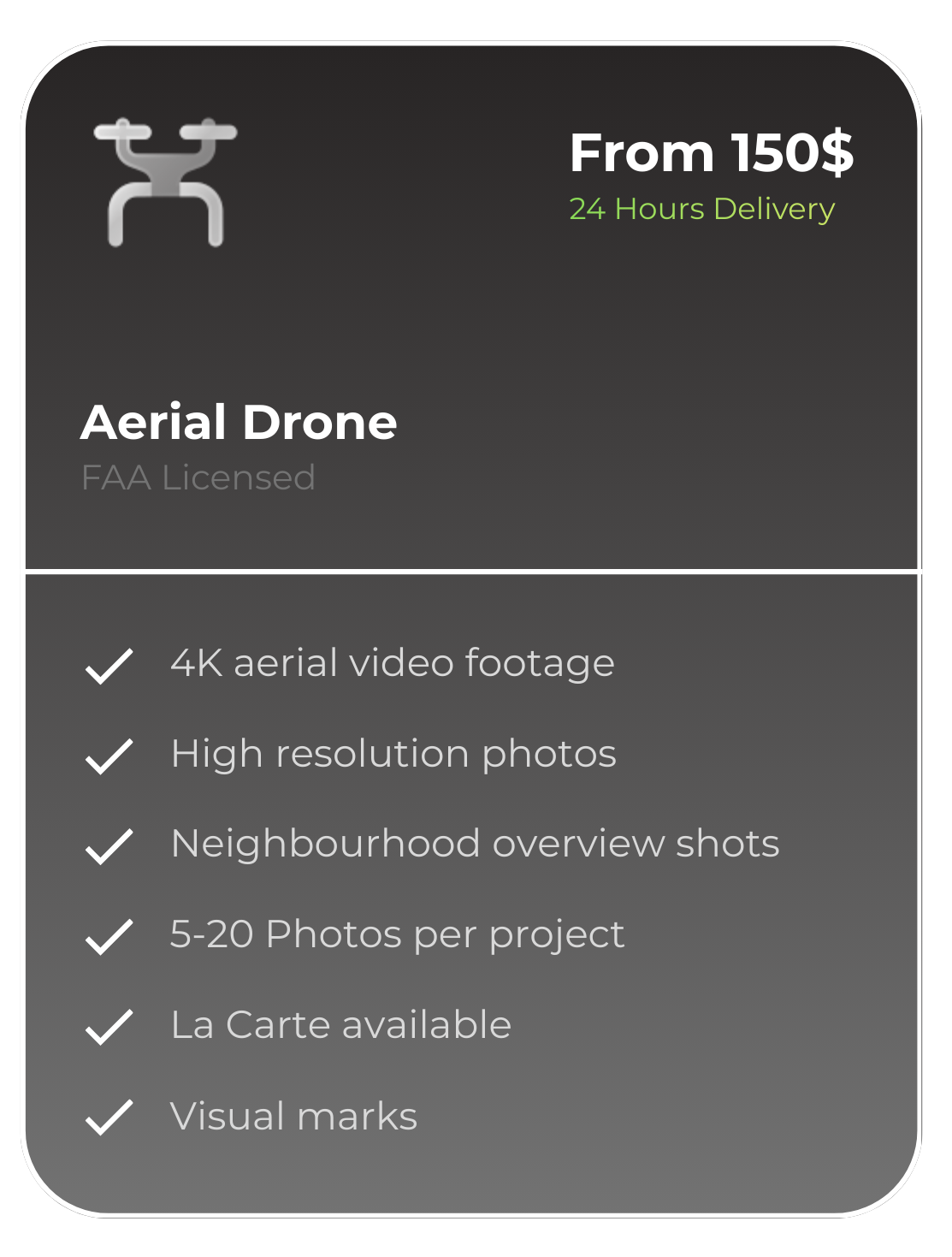Click the word From in the price

click(x=642, y=153)
